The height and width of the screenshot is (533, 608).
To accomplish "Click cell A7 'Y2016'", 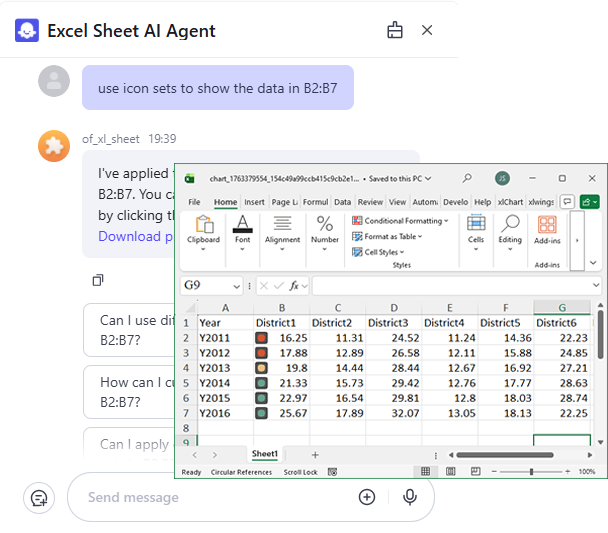I will click(x=225, y=413).
